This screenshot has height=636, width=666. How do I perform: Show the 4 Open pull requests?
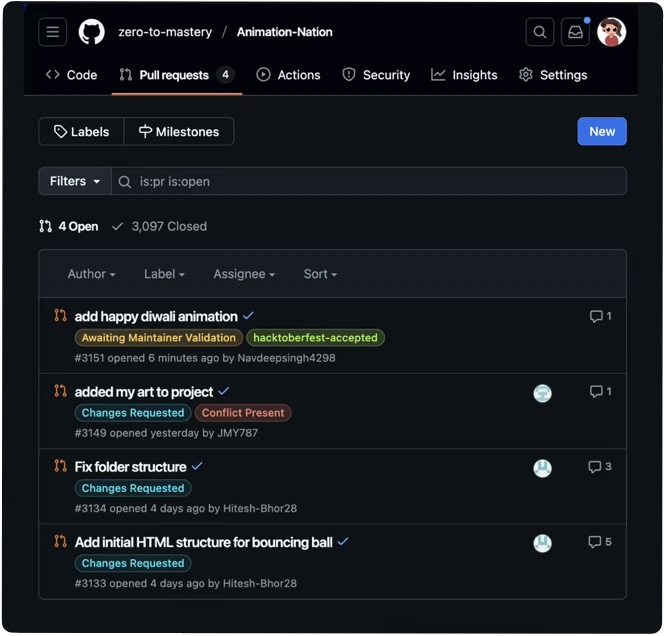tap(69, 226)
